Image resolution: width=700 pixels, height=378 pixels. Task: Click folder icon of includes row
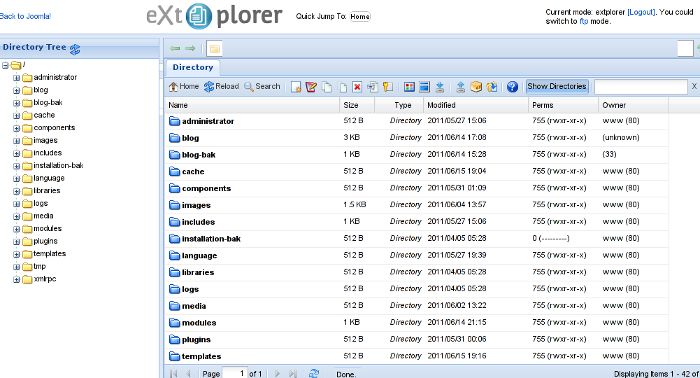(174, 222)
